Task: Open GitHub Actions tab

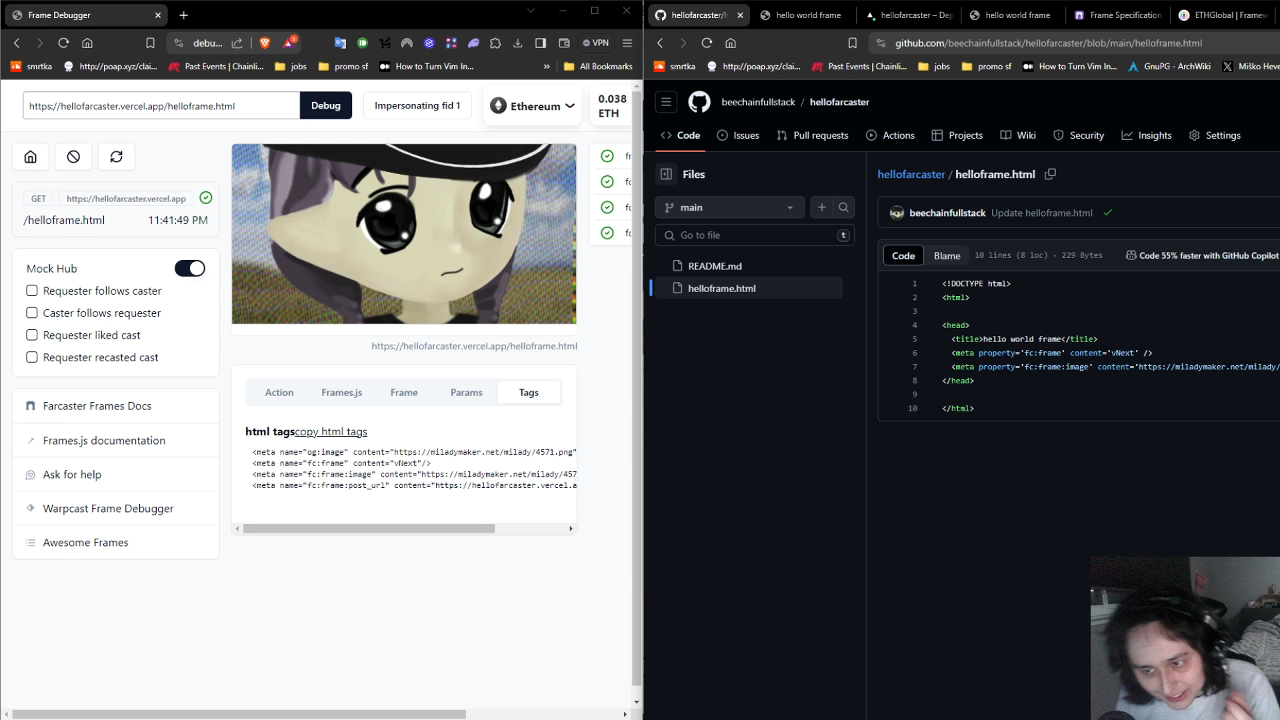Action: pyautogui.click(x=890, y=135)
